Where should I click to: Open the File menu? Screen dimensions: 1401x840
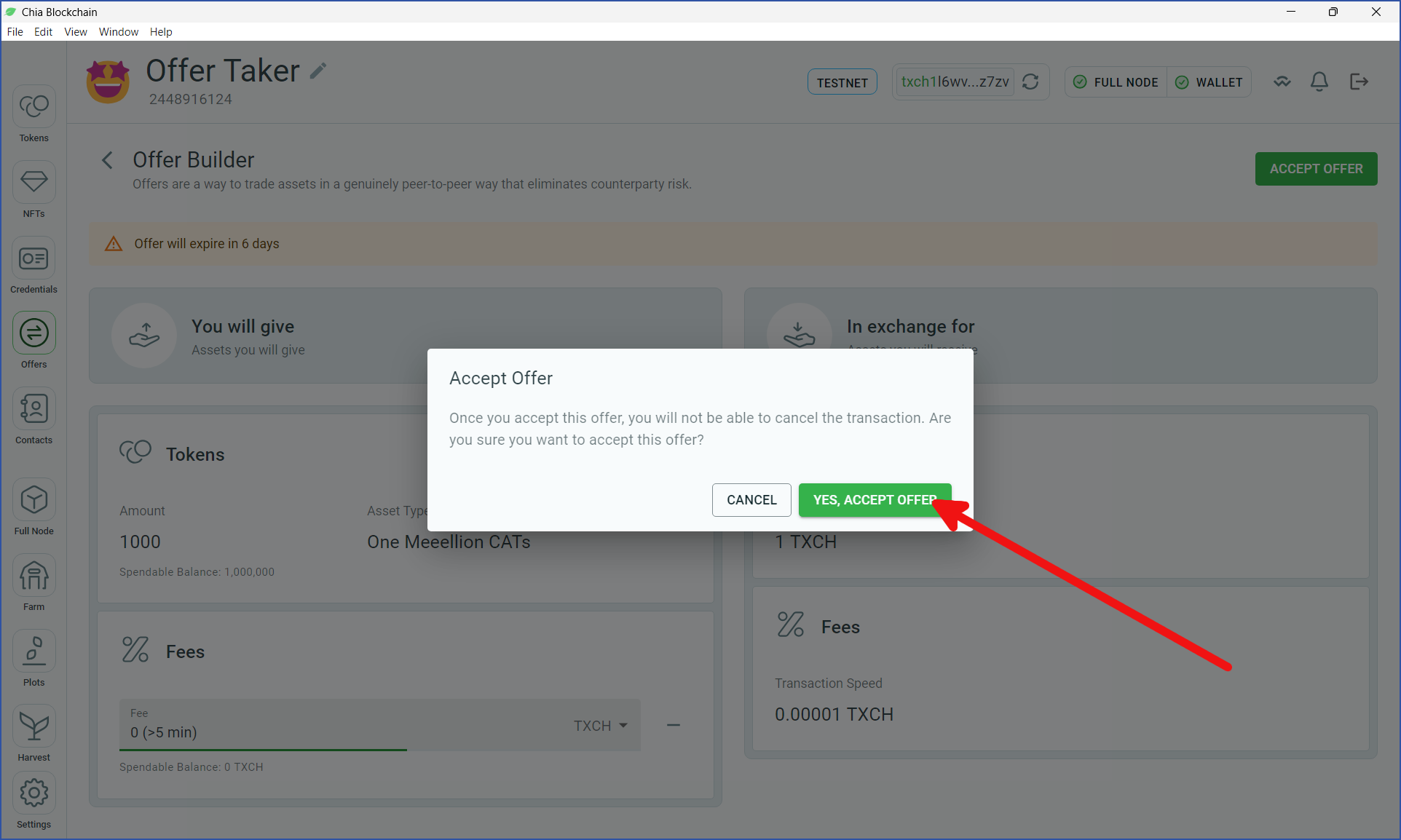15,32
